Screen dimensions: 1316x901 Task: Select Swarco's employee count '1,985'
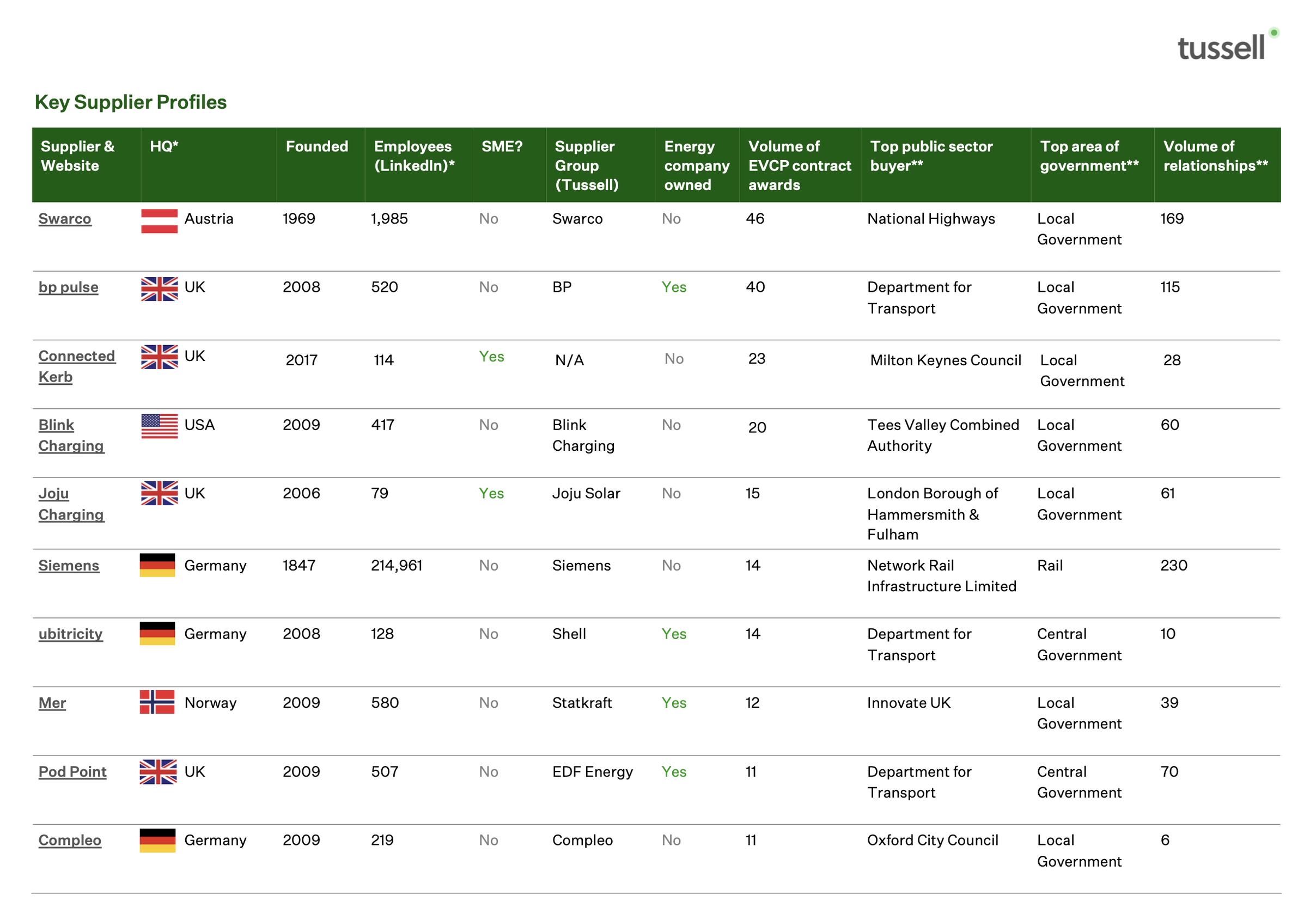(389, 219)
